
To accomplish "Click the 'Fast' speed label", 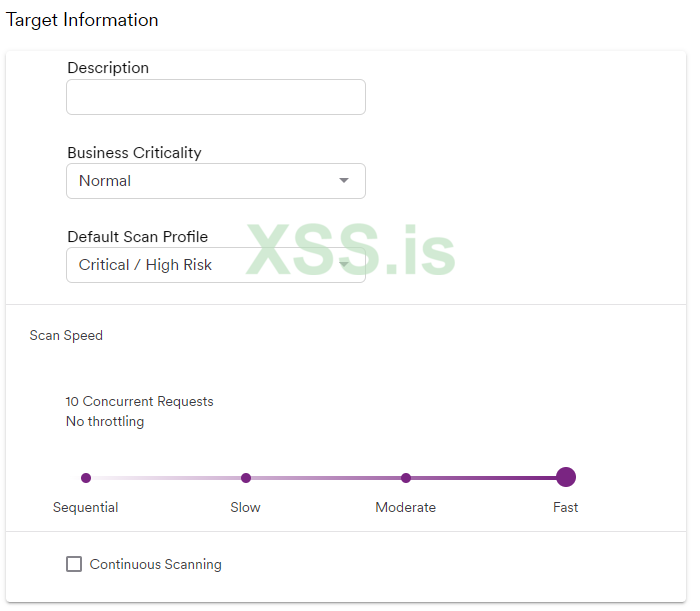I will coord(566,507).
